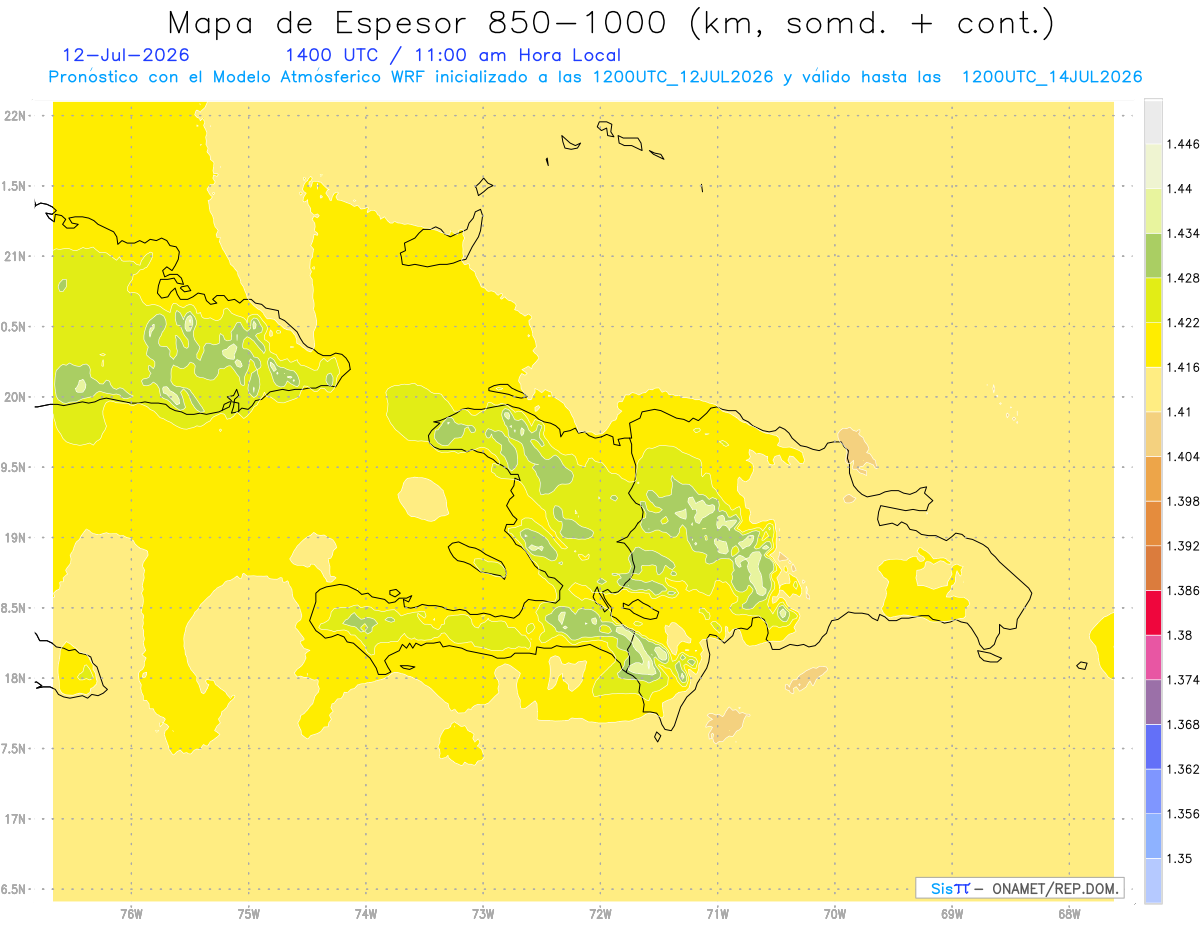The height and width of the screenshot is (927, 1200).
Task: Click the 70W longitude axis label
Action: coord(834,913)
